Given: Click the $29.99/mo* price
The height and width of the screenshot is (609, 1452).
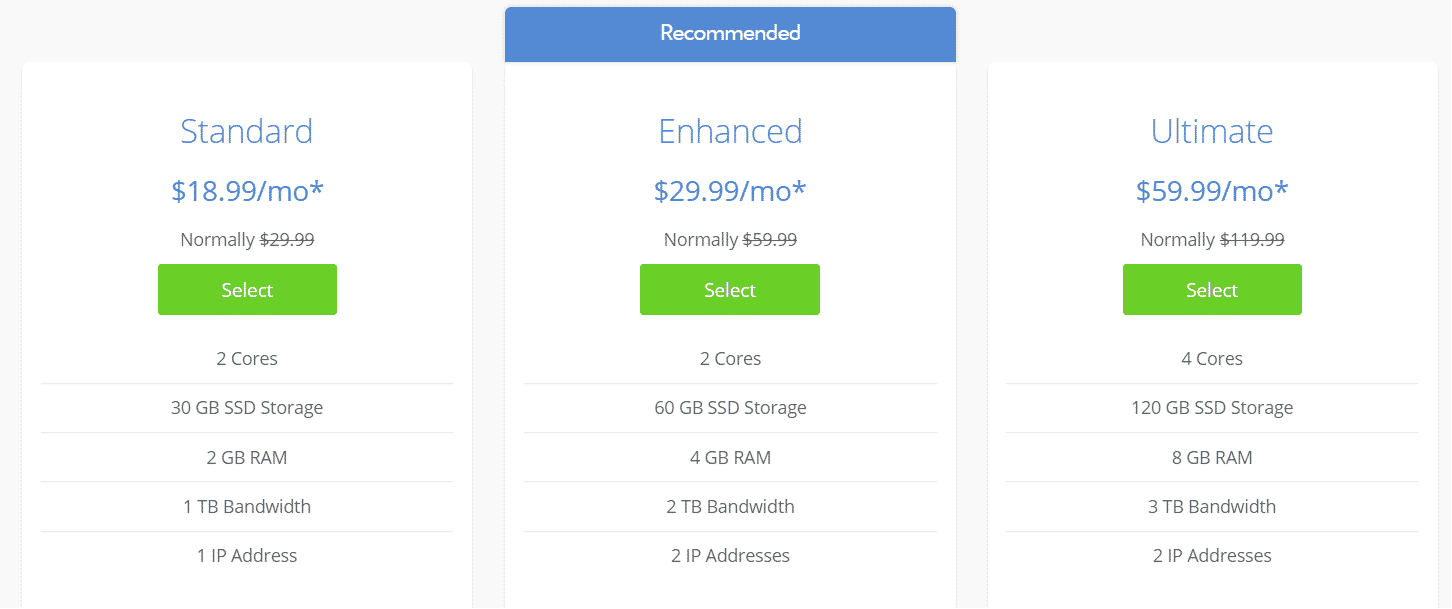Looking at the screenshot, I should [730, 191].
